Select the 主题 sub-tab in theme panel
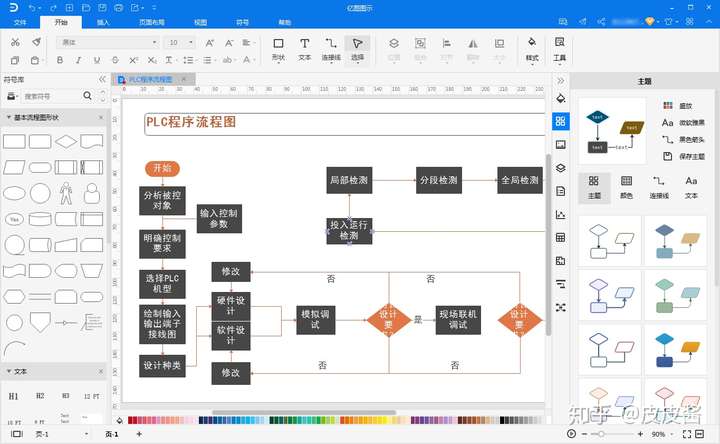Viewport: 720px width, 444px height. [x=594, y=187]
